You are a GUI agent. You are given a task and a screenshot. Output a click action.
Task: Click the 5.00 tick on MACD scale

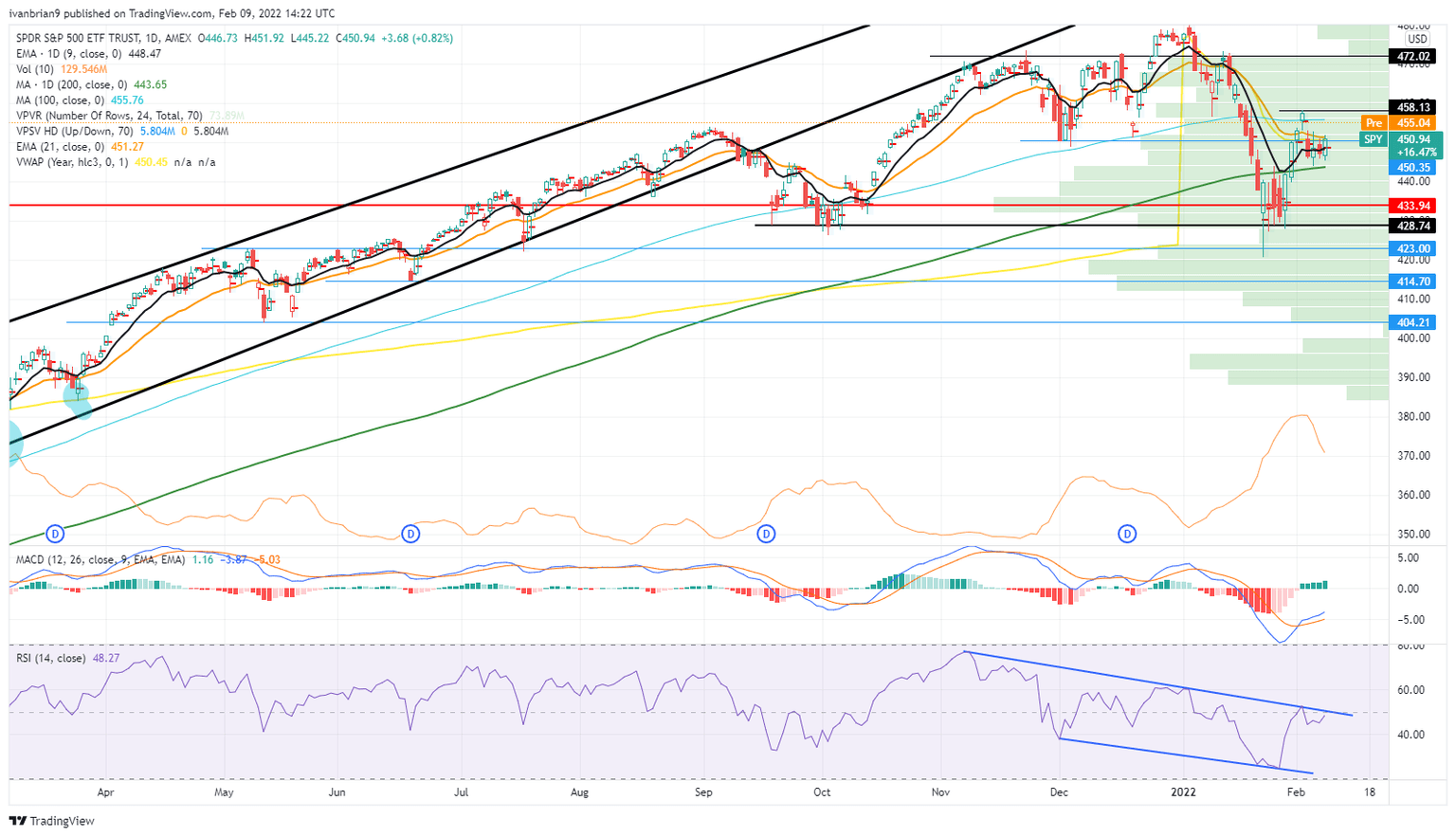(1409, 558)
